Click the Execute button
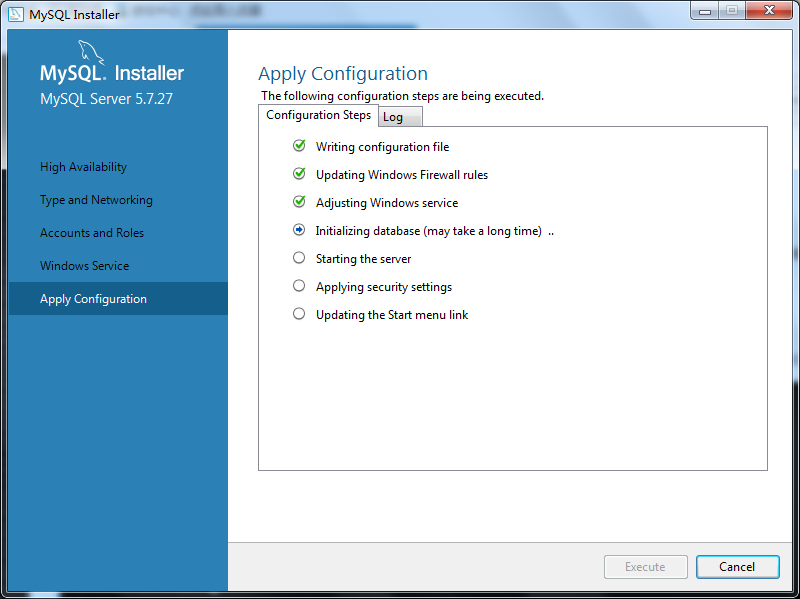Viewport: 800px width, 599px height. coord(645,566)
